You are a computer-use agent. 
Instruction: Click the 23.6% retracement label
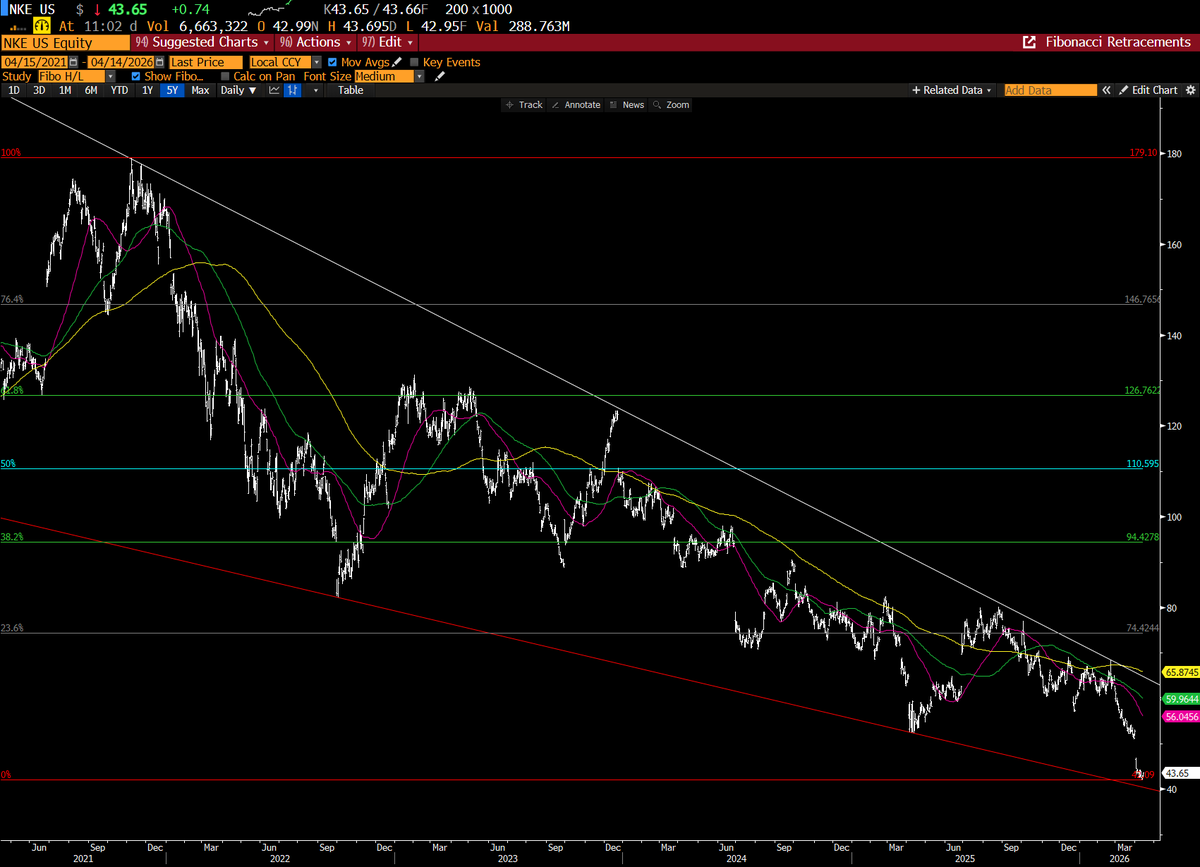12,628
